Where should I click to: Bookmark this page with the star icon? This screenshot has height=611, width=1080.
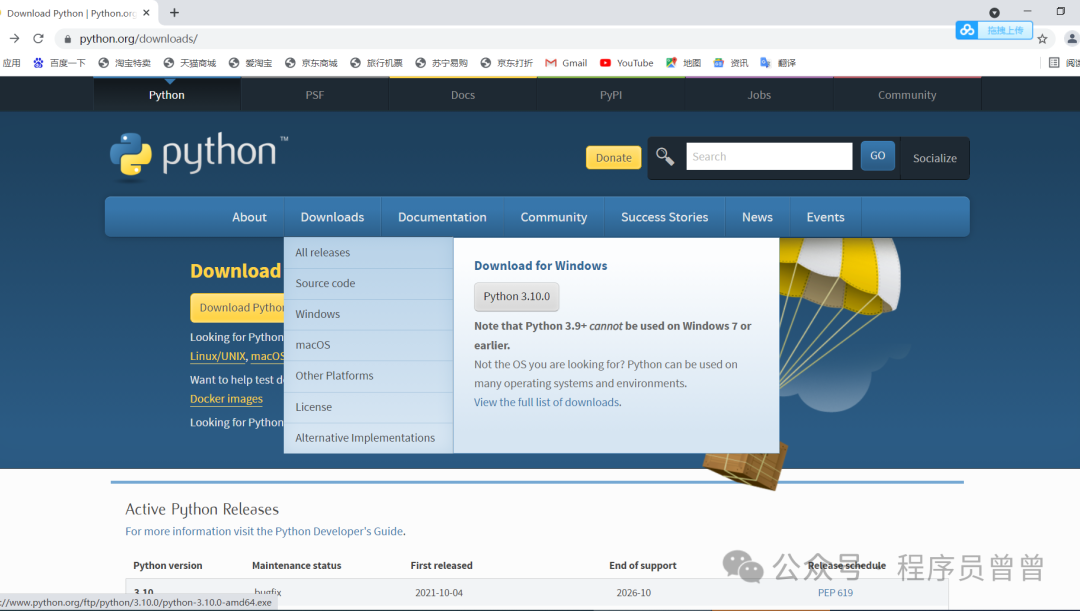pyautogui.click(x=1042, y=39)
